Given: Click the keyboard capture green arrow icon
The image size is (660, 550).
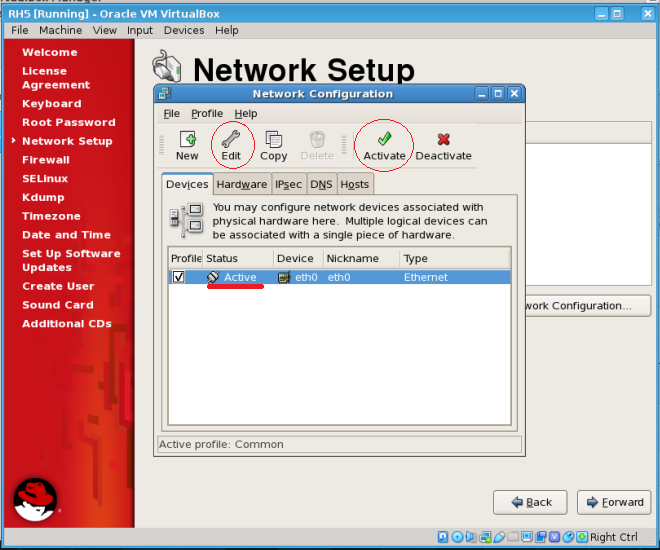Looking at the screenshot, I should (x=582, y=537).
